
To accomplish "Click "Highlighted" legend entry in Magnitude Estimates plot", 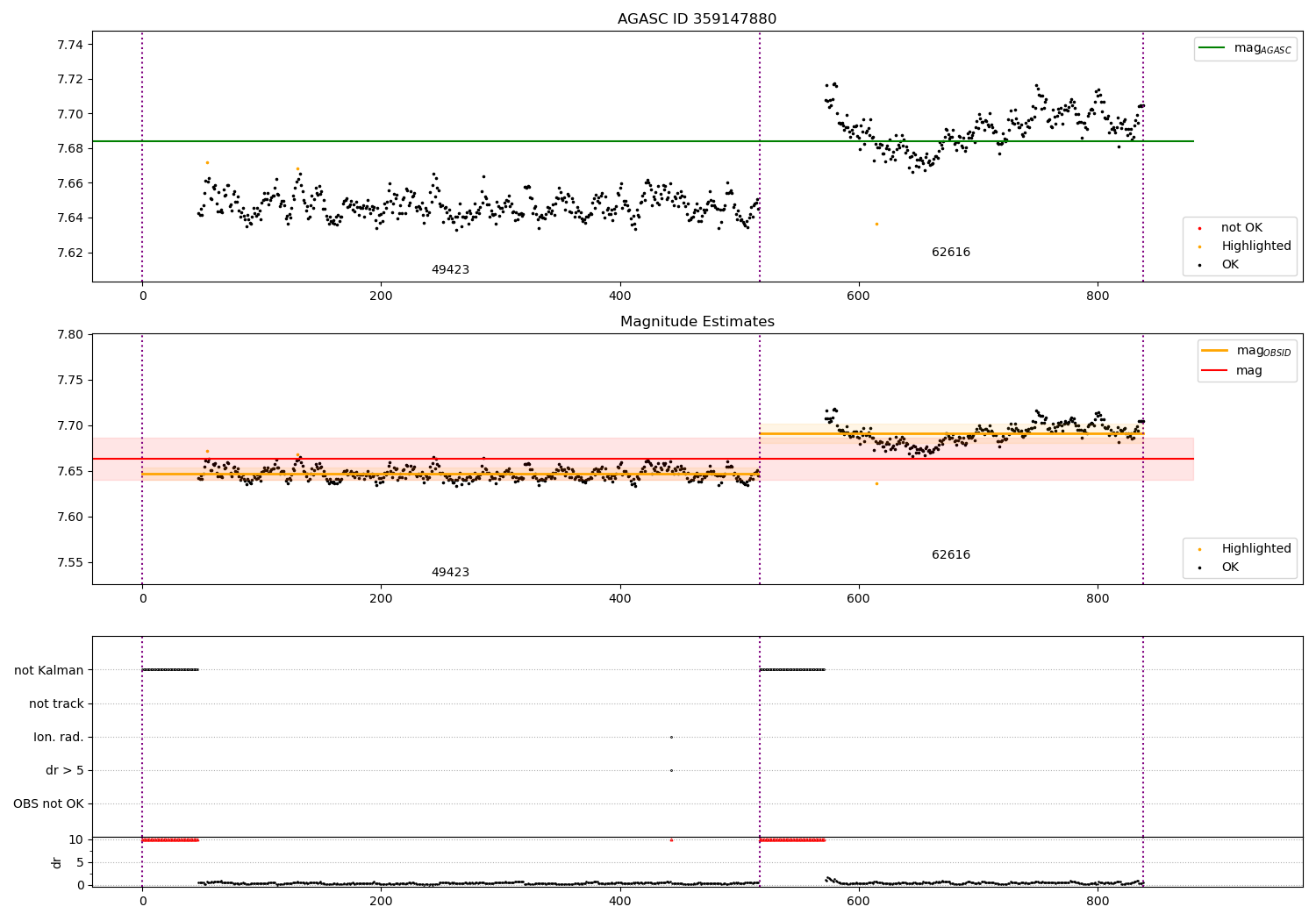I will (x=1247, y=548).
